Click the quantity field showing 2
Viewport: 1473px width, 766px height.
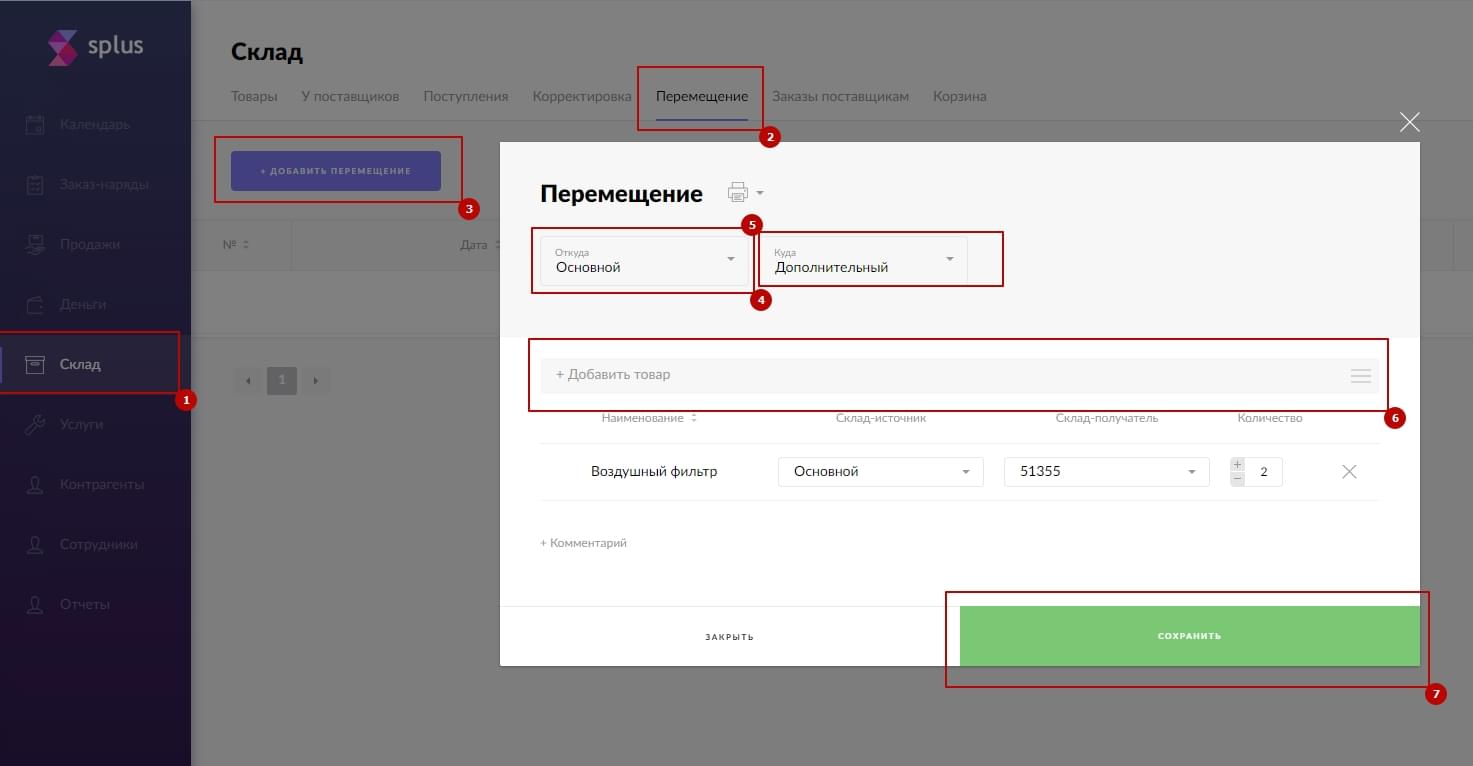point(1264,472)
